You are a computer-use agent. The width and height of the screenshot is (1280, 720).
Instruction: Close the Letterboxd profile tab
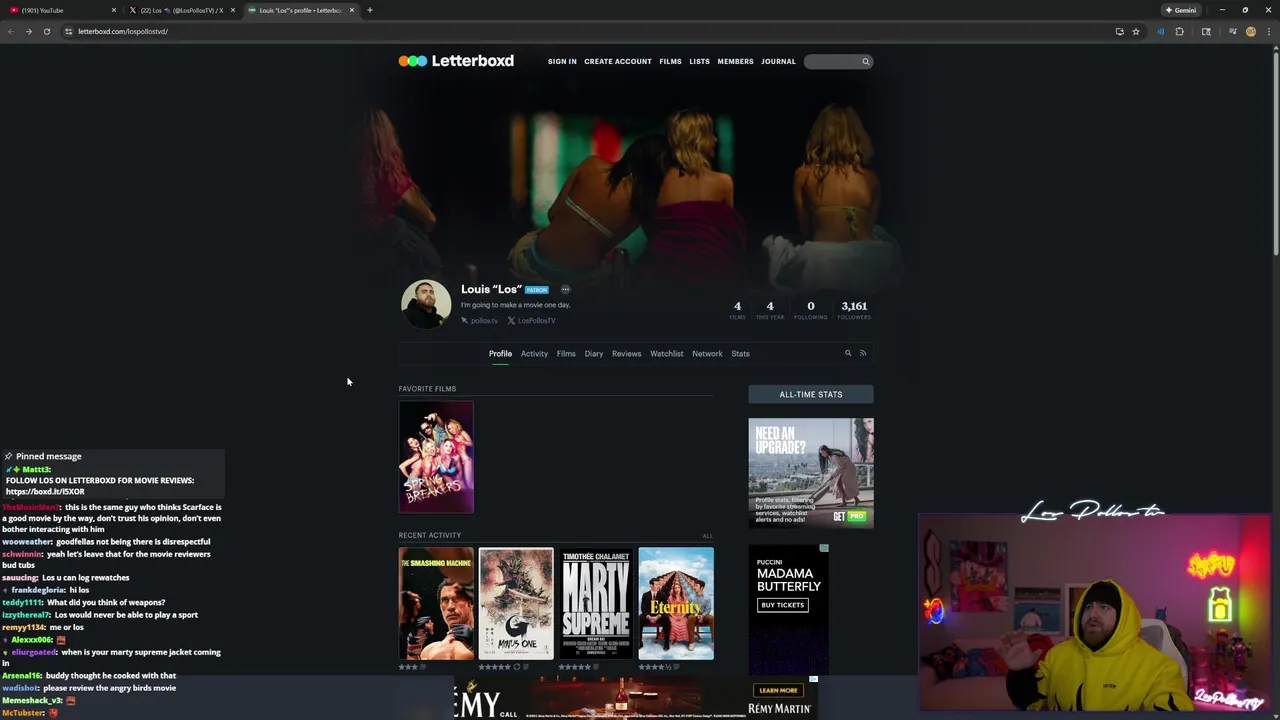[352, 10]
